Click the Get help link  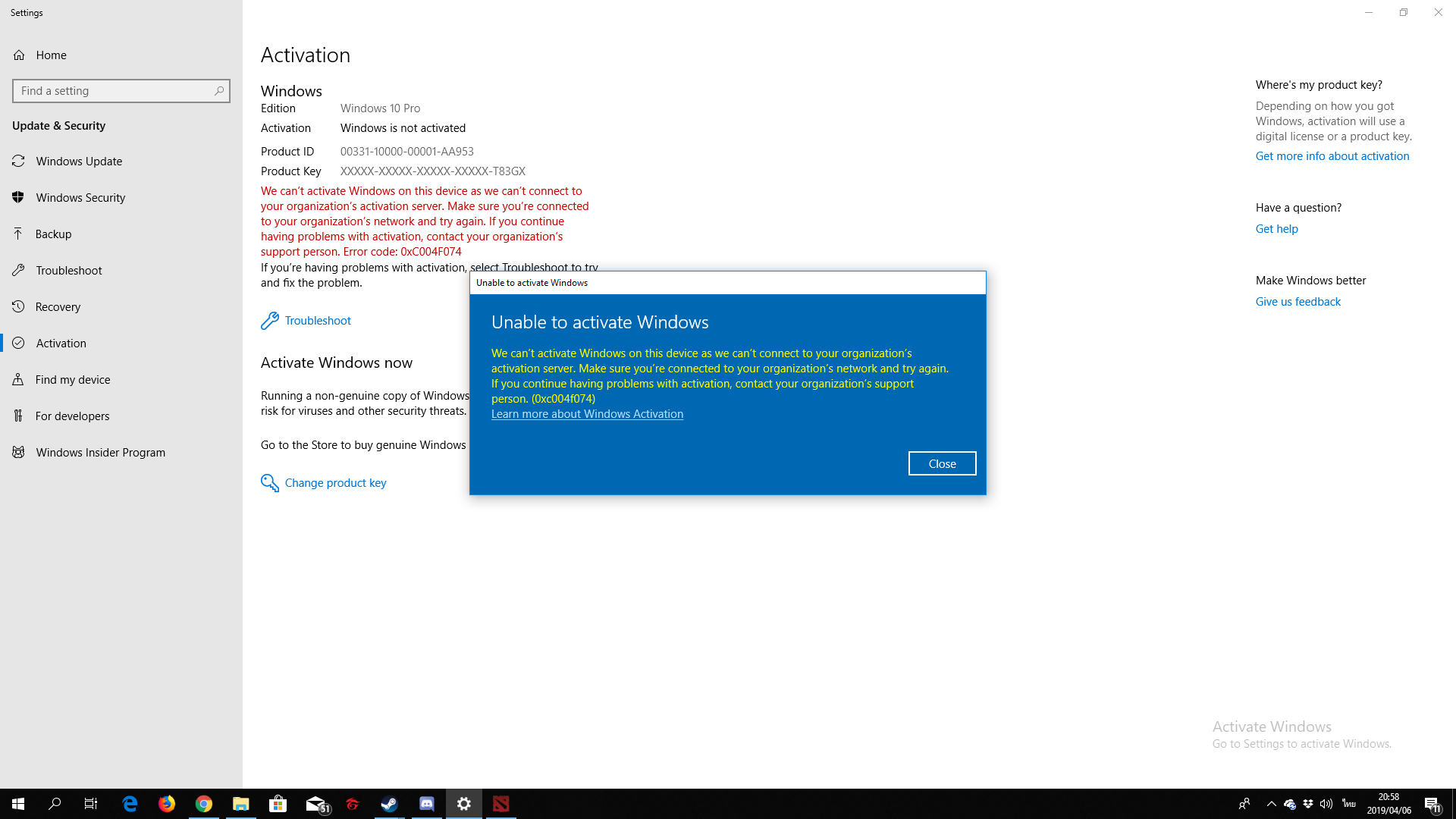(x=1276, y=229)
